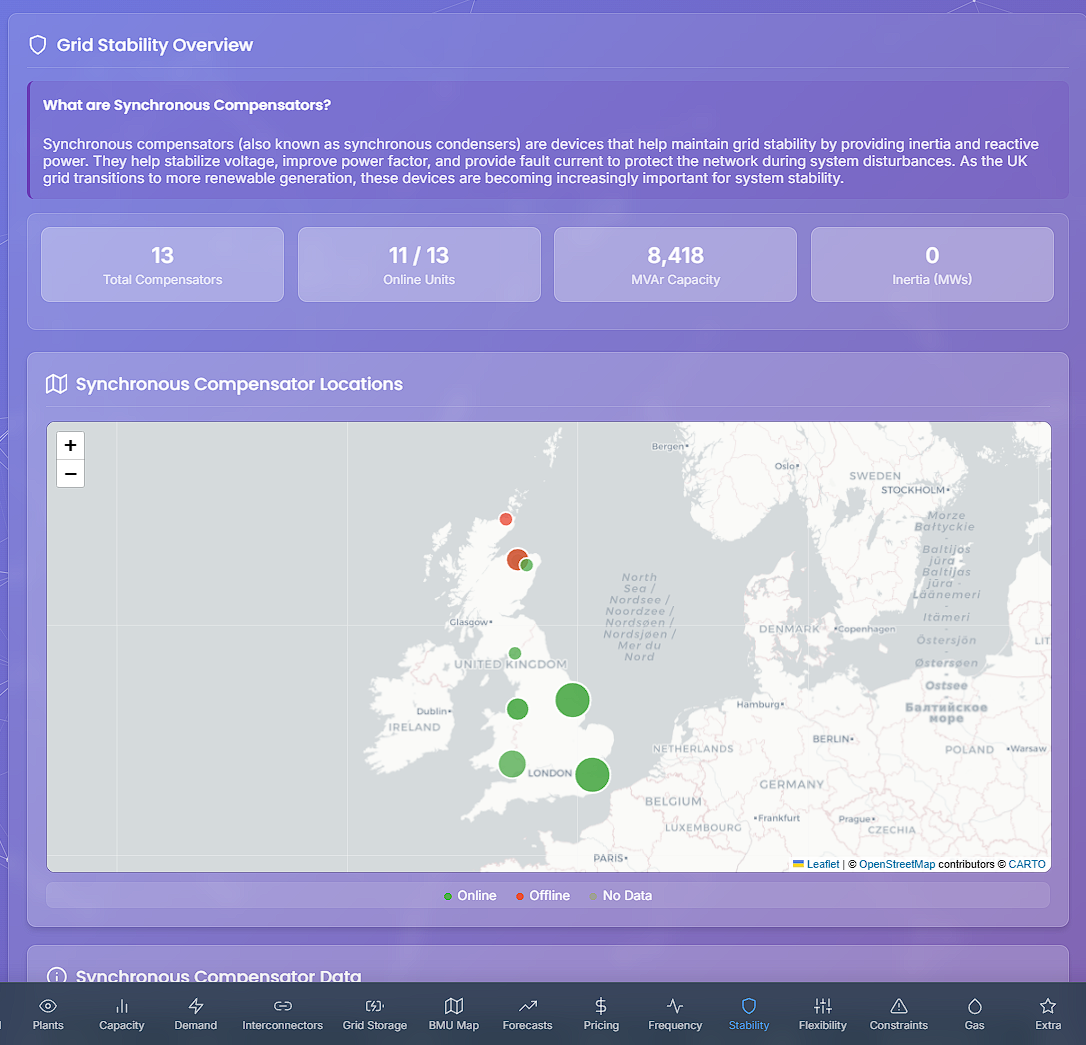Go to Capacity bar chart icon
Viewport: 1086px width, 1045px height.
(121, 1006)
